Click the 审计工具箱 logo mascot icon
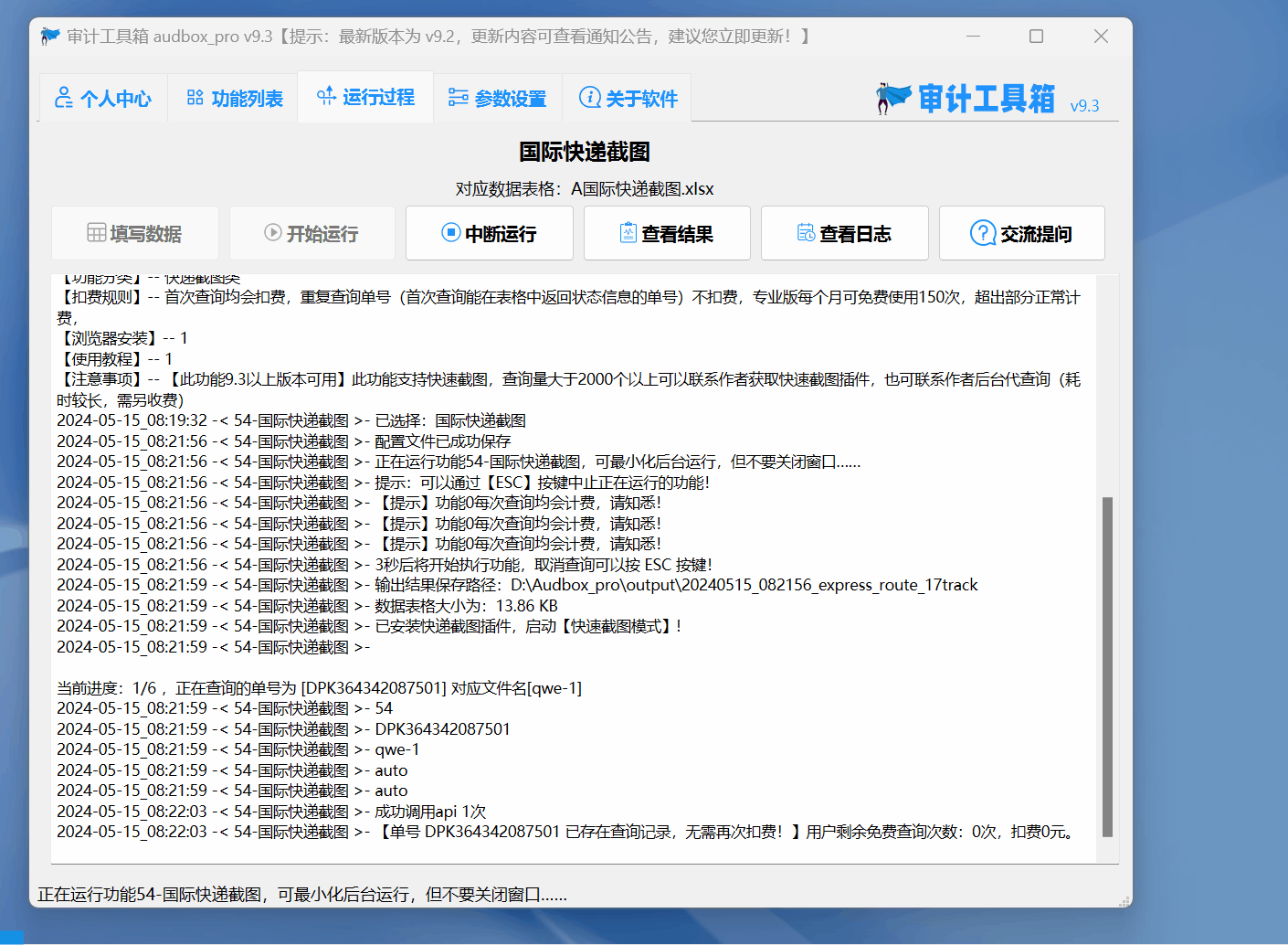The image size is (1288, 945). point(892,97)
